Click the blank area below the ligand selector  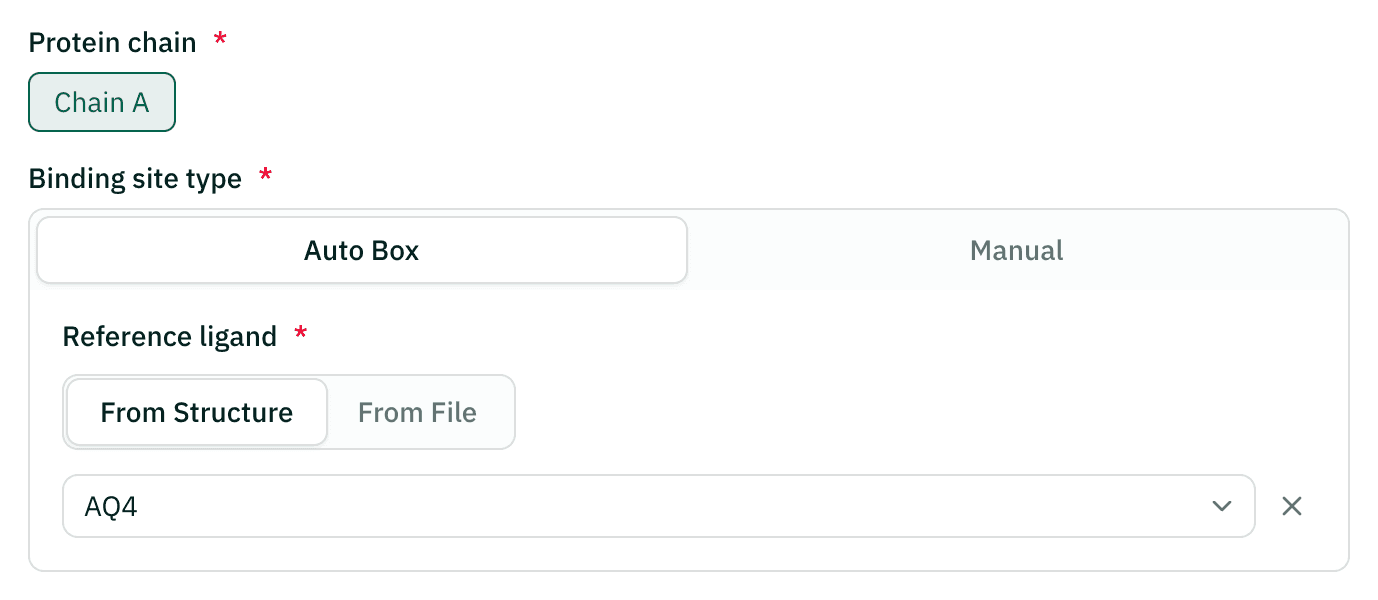pyautogui.click(x=689, y=553)
